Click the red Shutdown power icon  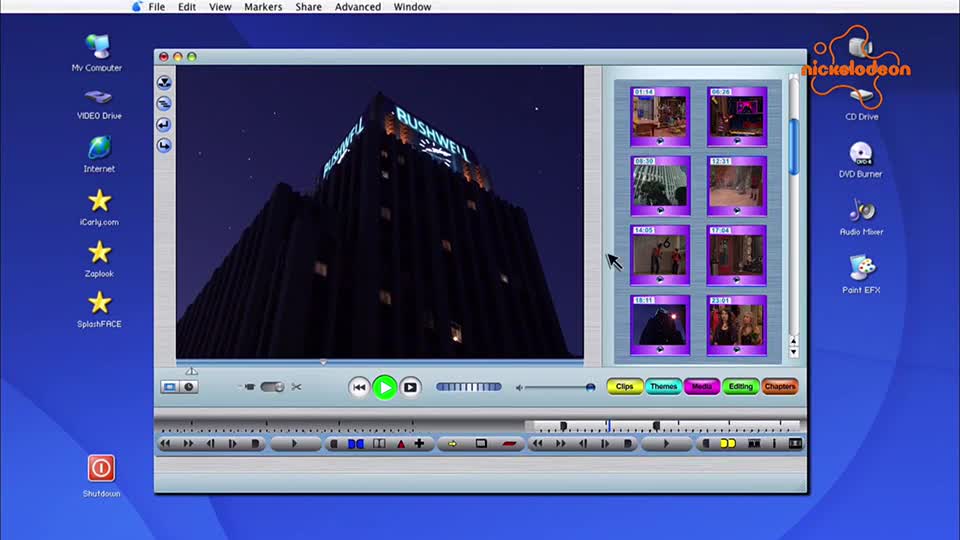click(x=101, y=468)
